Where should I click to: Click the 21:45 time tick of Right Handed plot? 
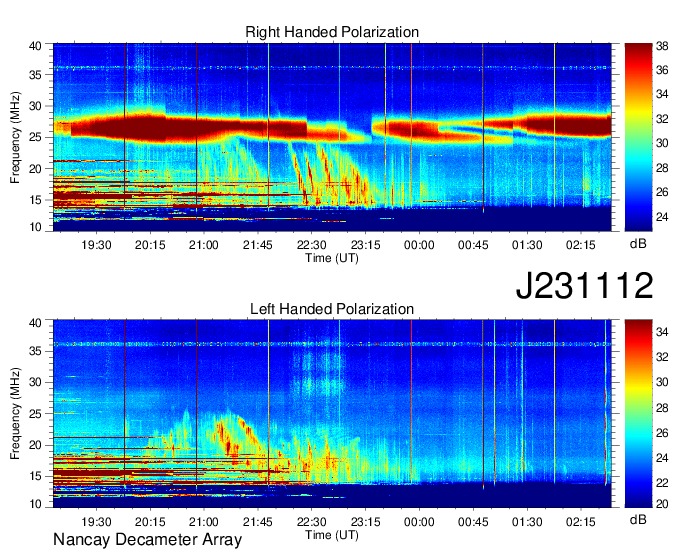coord(258,245)
